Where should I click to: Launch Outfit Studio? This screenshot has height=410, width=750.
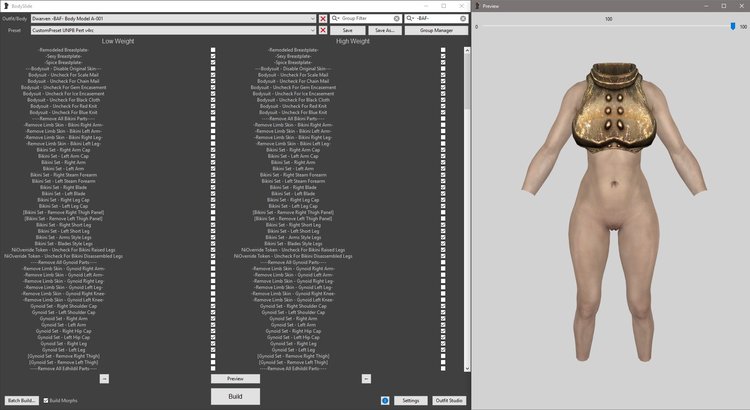point(449,400)
